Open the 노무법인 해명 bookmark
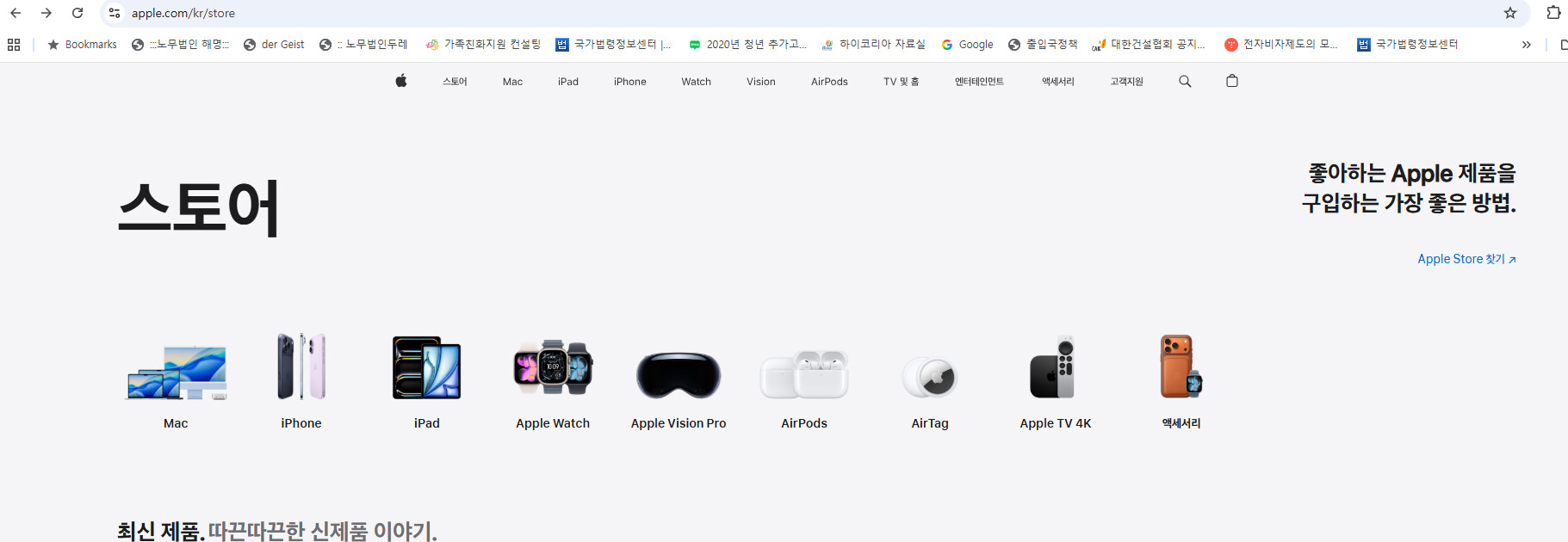Image resolution: width=1568 pixels, height=542 pixels. pyautogui.click(x=180, y=45)
